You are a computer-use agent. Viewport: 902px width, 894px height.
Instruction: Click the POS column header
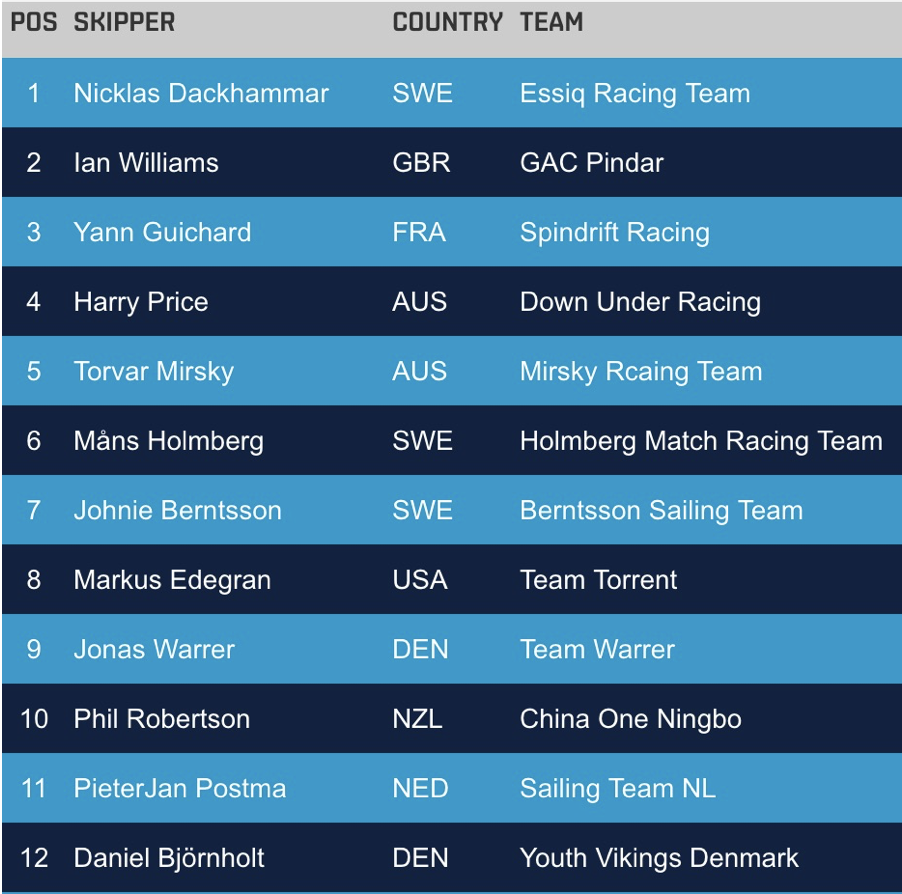coord(34,23)
